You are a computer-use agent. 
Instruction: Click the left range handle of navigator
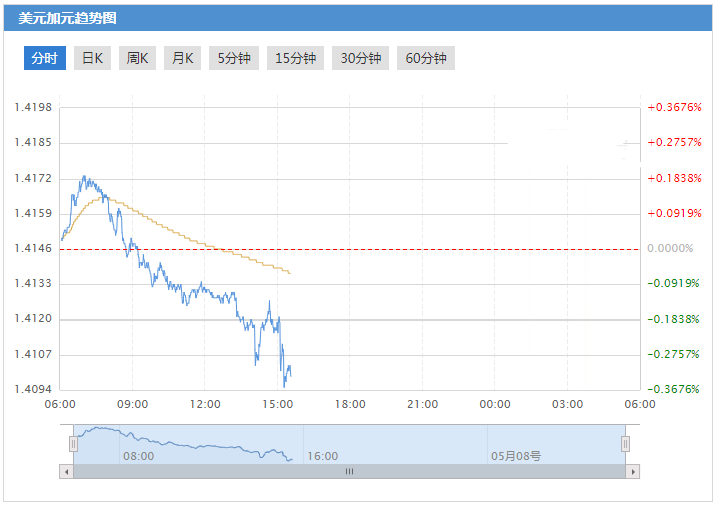click(73, 443)
